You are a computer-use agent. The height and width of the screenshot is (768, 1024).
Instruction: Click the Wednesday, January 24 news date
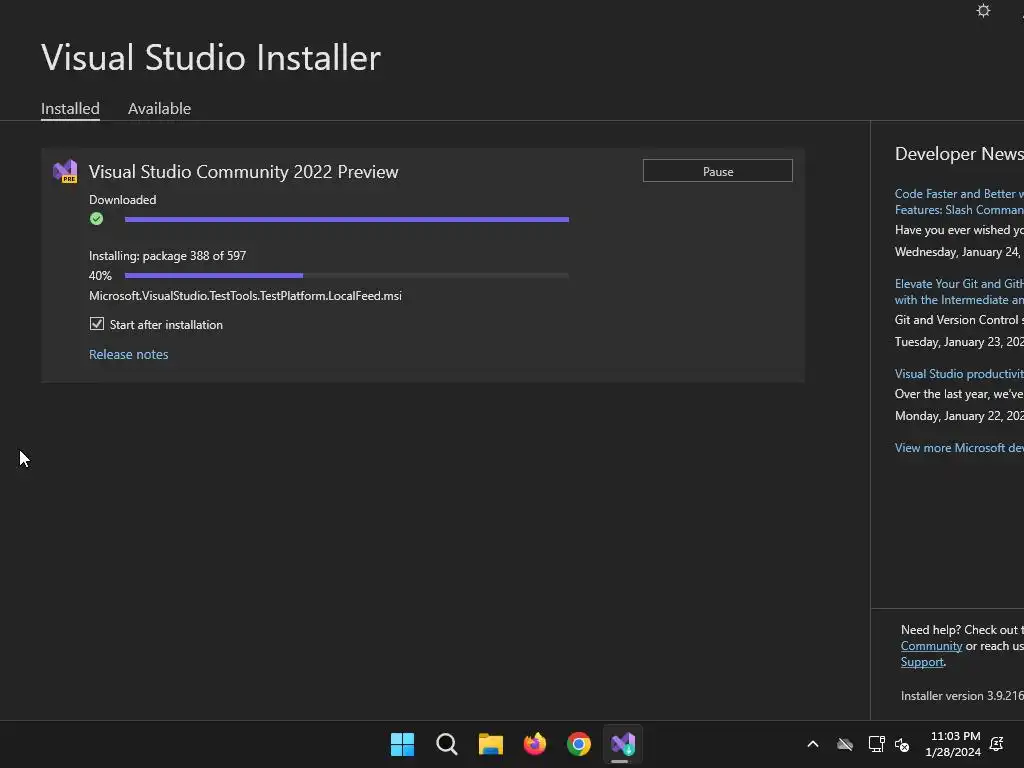tap(957, 251)
